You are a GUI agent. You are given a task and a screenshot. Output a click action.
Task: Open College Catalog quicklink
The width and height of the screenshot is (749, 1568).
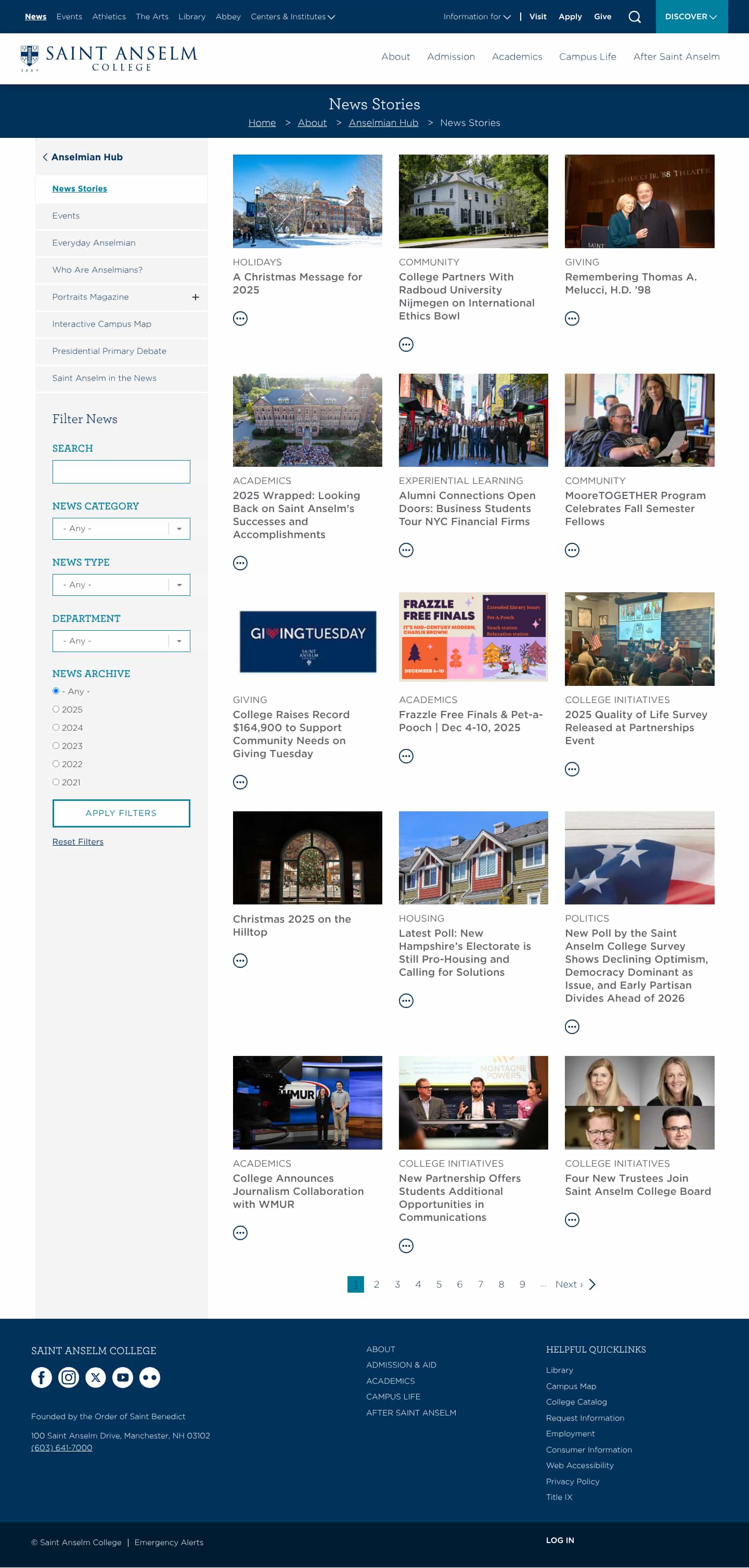[576, 1402]
